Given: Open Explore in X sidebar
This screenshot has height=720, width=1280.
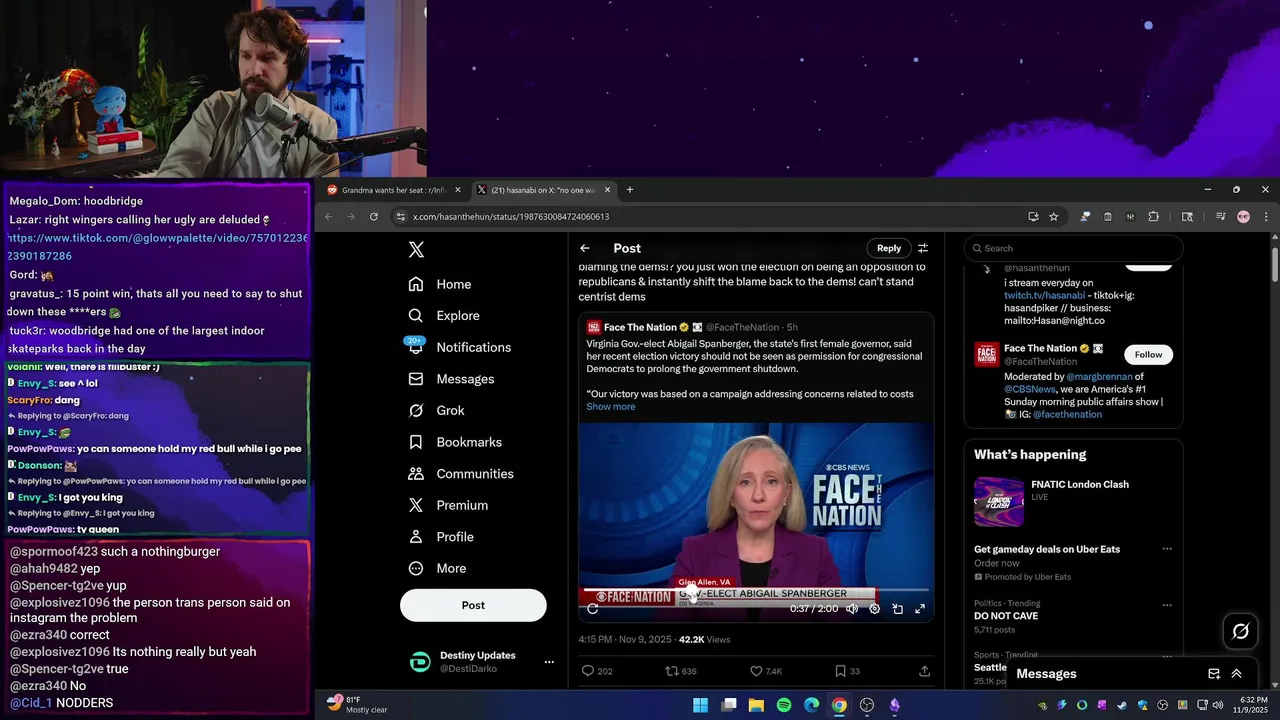Looking at the screenshot, I should 444,316.
